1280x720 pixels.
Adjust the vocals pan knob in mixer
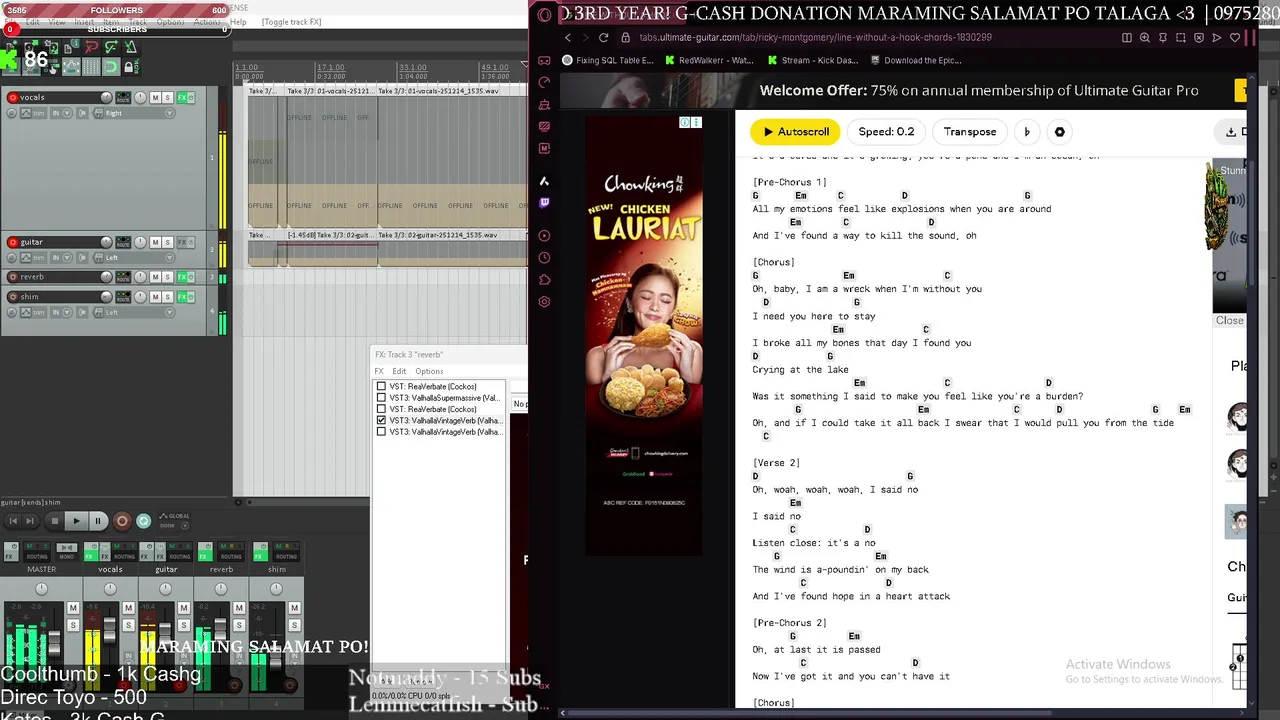tap(110, 589)
